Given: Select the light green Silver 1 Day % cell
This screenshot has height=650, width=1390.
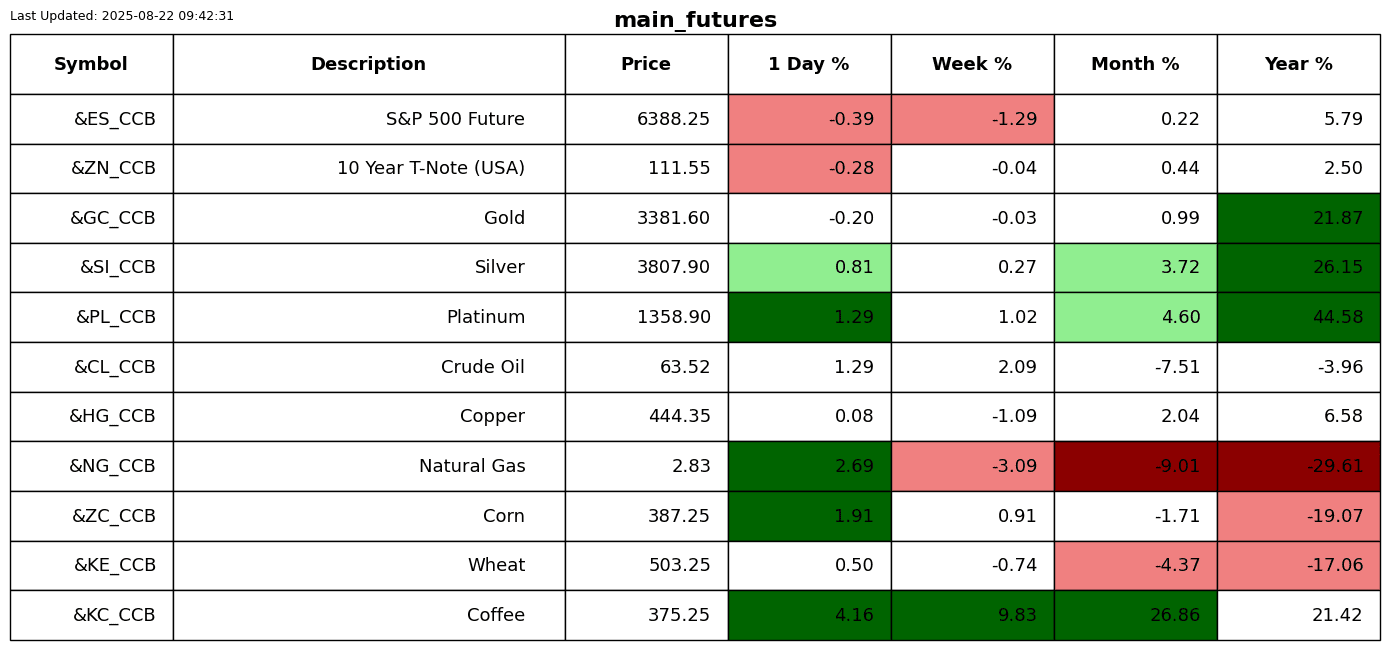Looking at the screenshot, I should 809,268.
